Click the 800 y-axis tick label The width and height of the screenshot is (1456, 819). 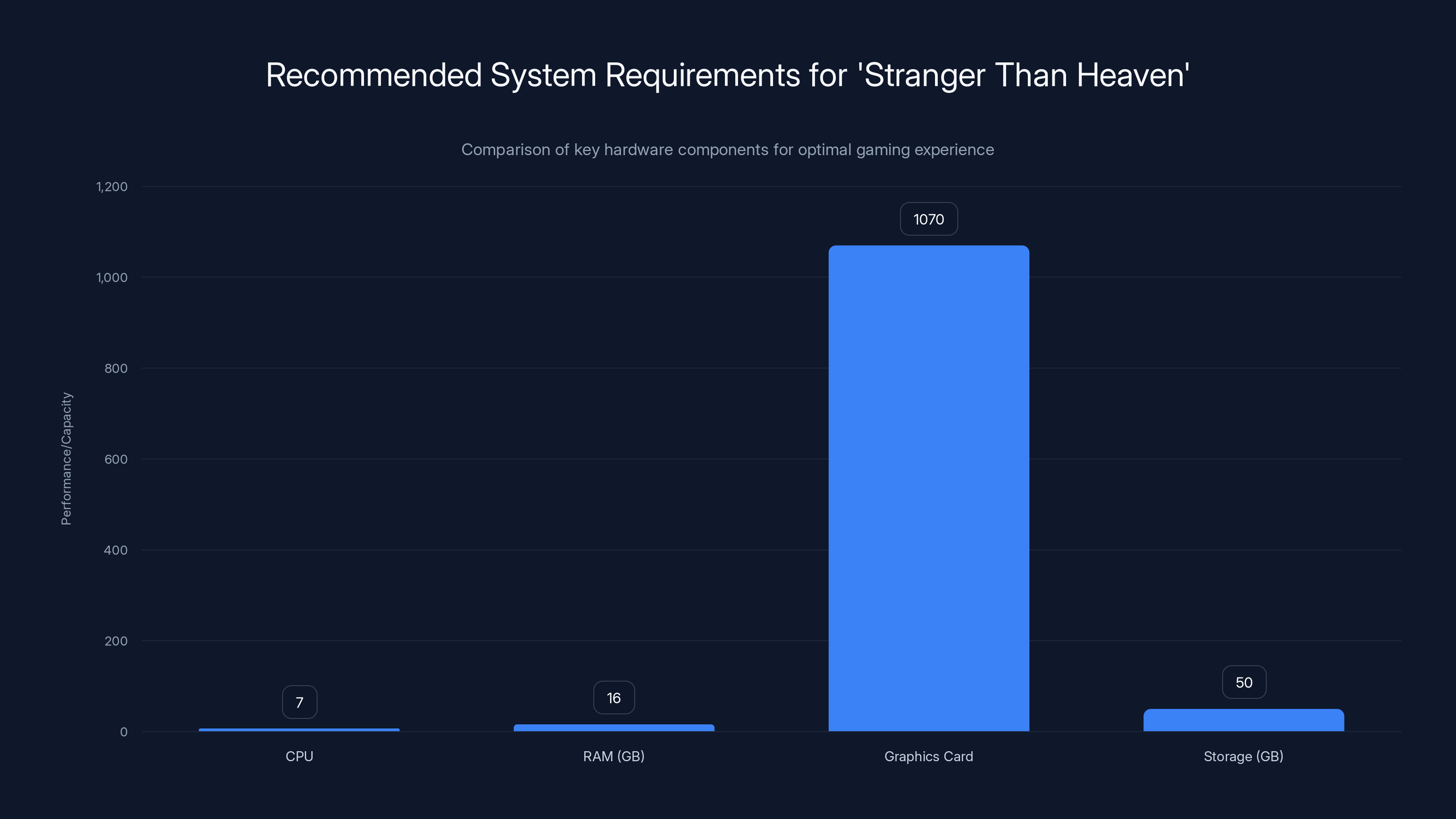[116, 369]
